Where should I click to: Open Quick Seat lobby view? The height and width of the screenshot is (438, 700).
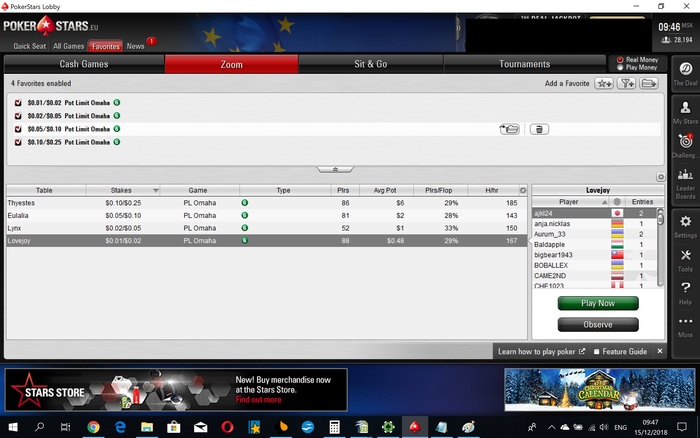click(29, 46)
